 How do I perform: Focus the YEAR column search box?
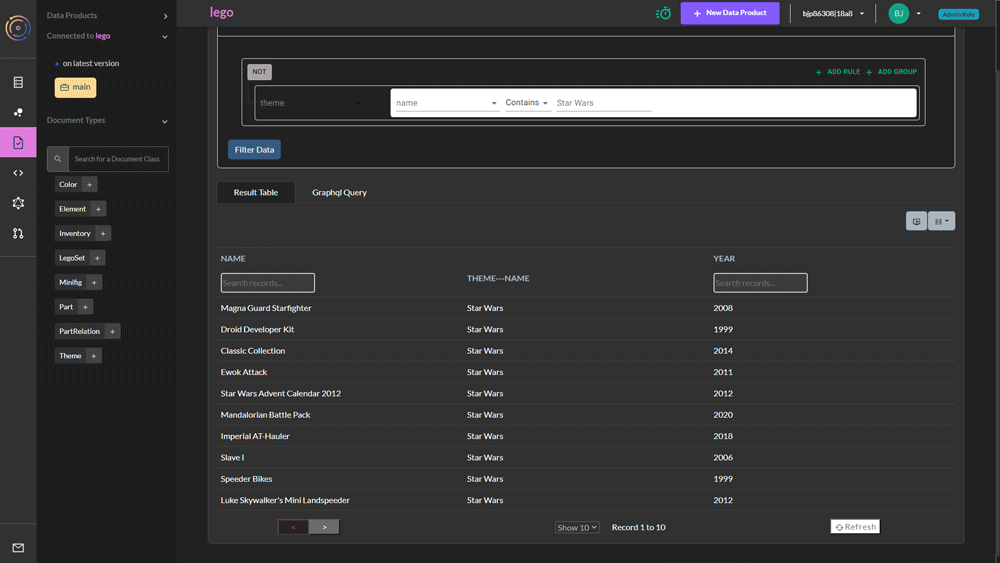[760, 283]
